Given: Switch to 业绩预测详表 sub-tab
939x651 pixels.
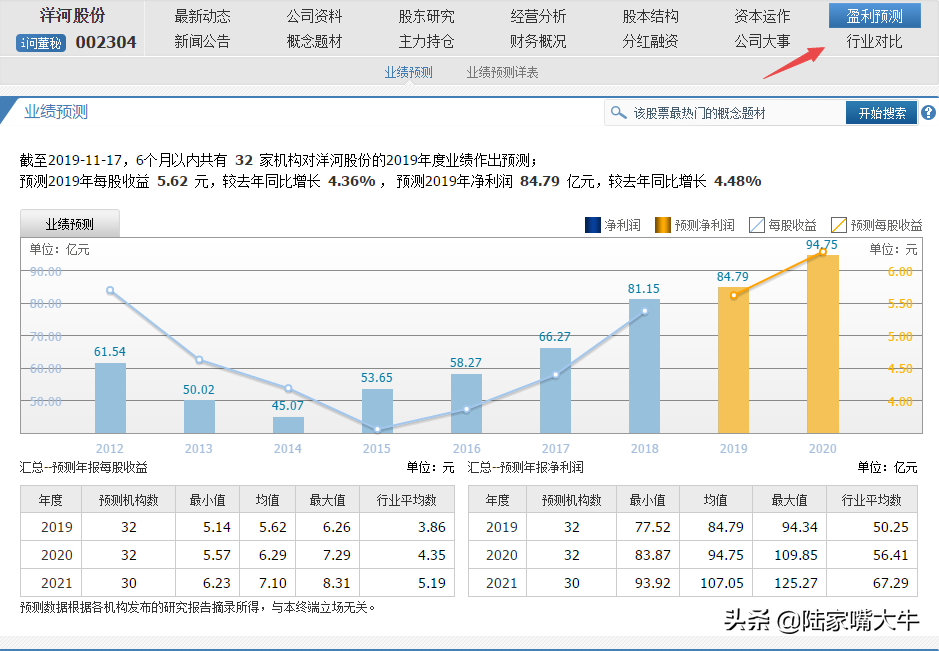Looking at the screenshot, I should pos(502,72).
